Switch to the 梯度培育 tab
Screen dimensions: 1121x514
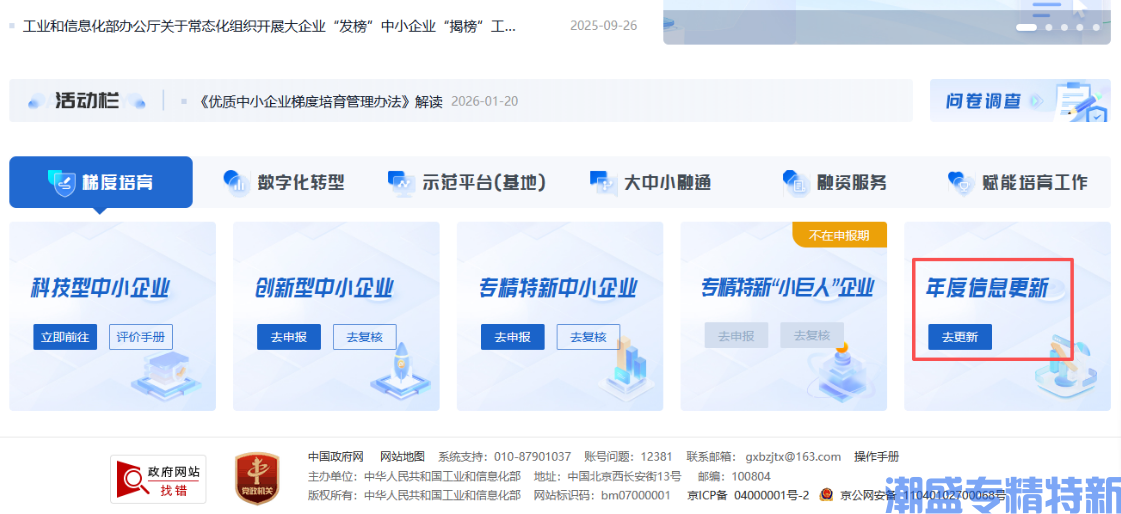(x=101, y=182)
